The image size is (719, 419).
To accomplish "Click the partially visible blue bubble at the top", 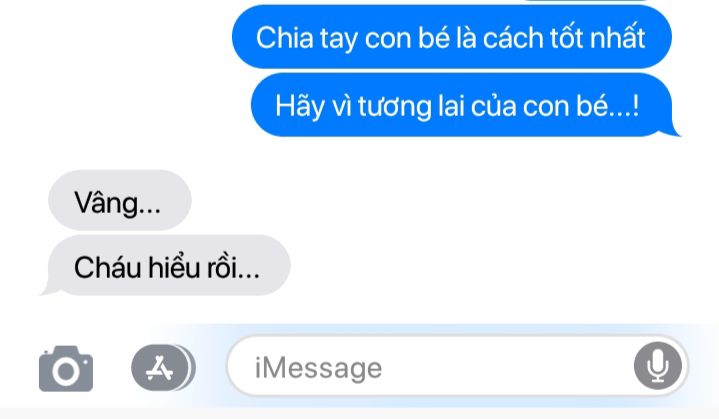I will click(585, 0).
